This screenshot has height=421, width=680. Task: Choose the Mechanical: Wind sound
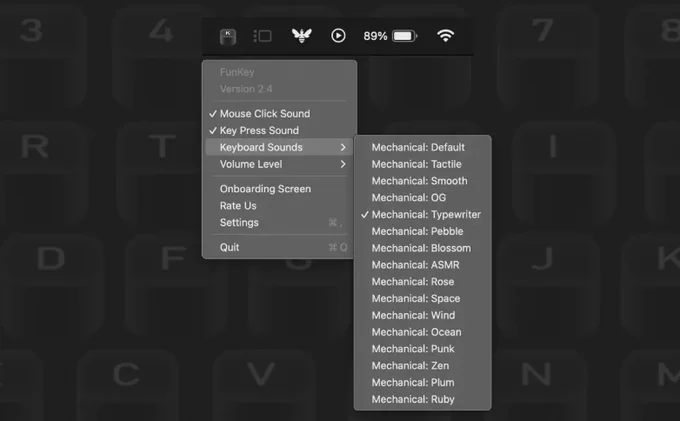point(422,315)
